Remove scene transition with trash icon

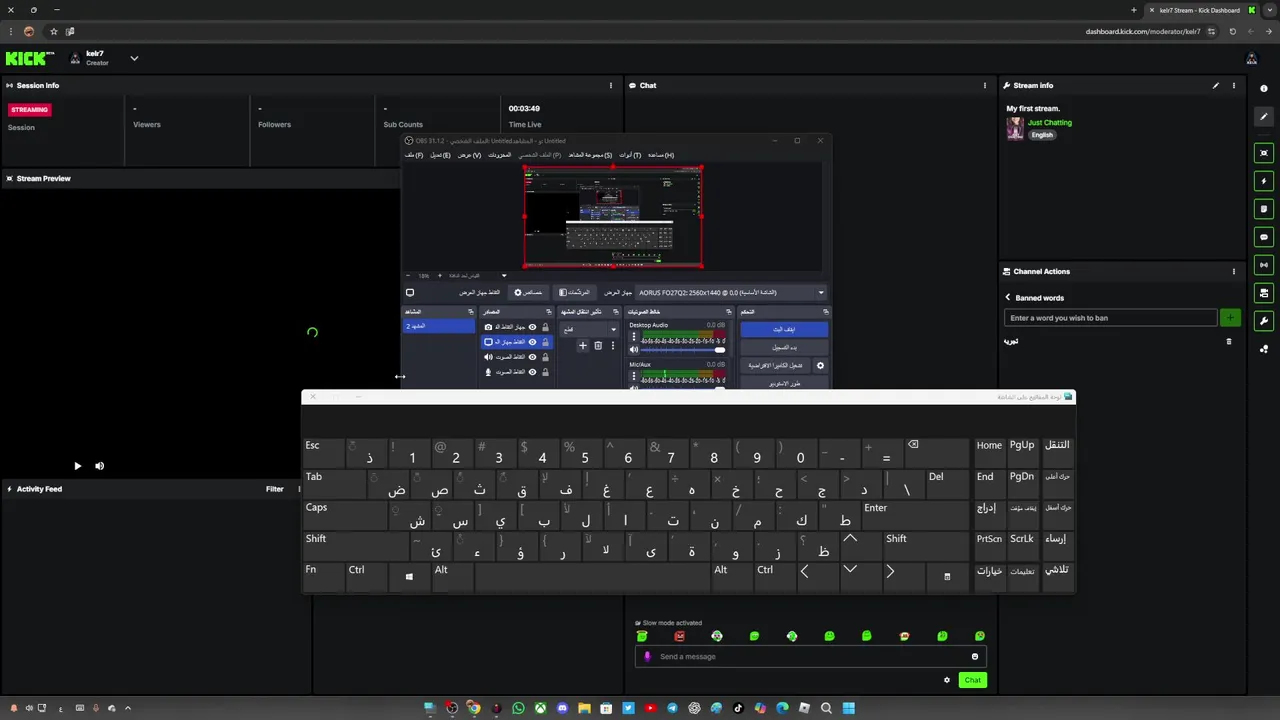pyautogui.click(x=598, y=345)
